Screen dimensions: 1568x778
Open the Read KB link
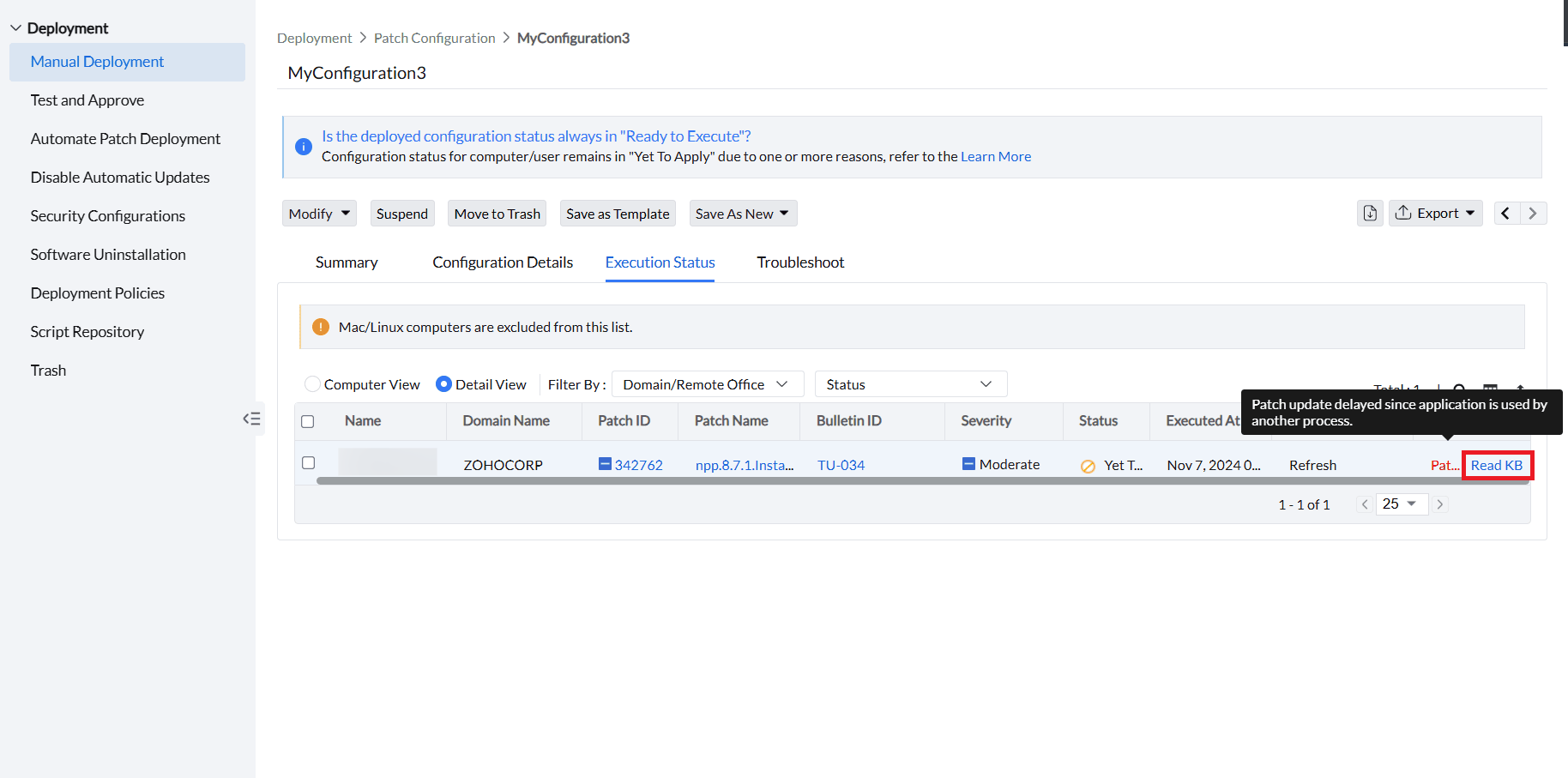coord(1497,465)
